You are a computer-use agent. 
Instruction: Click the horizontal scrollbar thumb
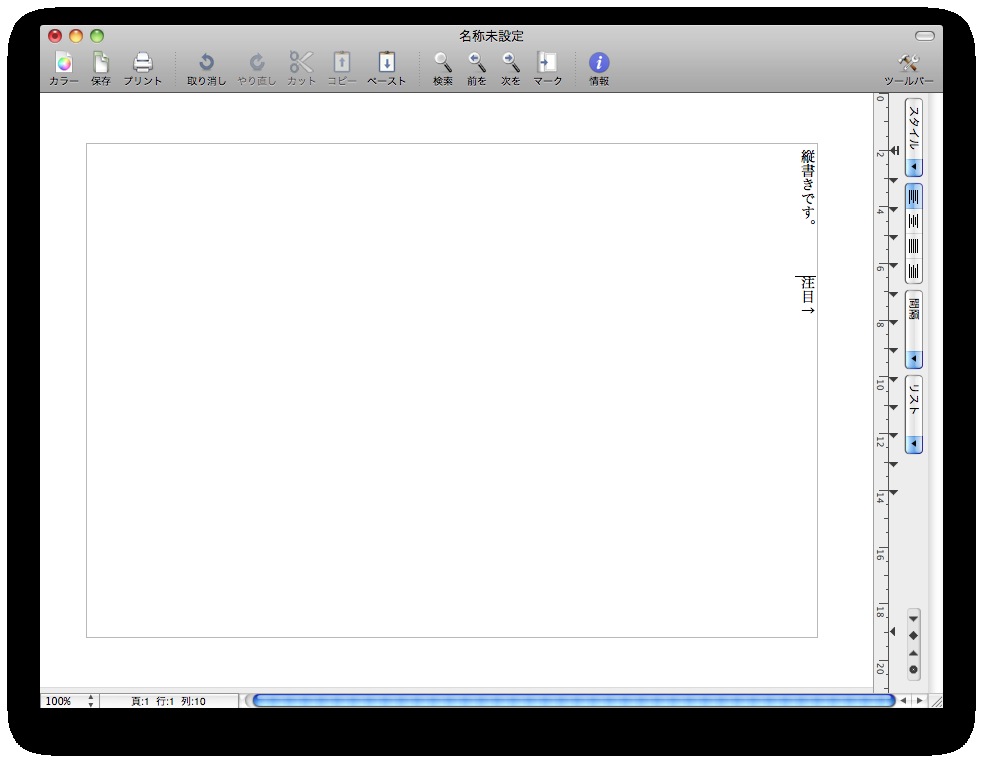coord(573,700)
